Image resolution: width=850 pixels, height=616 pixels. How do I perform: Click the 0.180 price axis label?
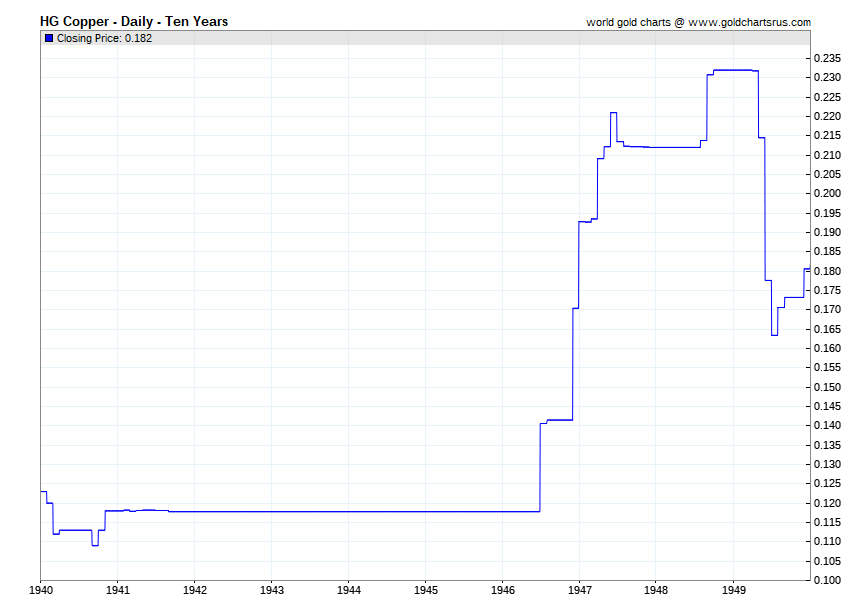(x=827, y=271)
